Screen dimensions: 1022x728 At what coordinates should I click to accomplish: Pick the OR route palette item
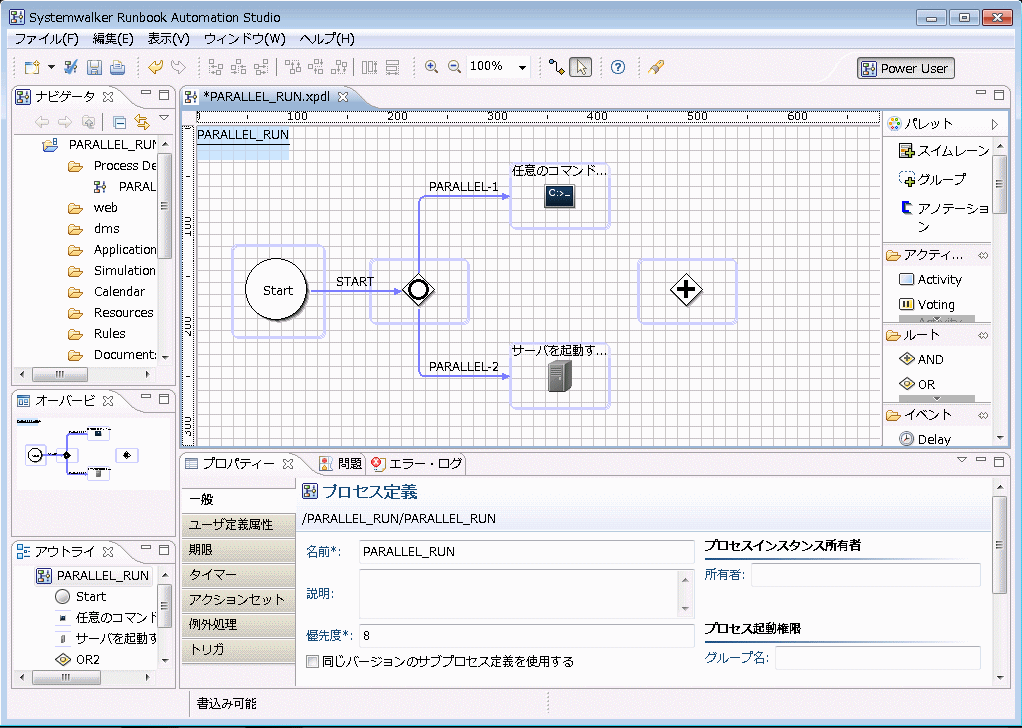[x=916, y=385]
